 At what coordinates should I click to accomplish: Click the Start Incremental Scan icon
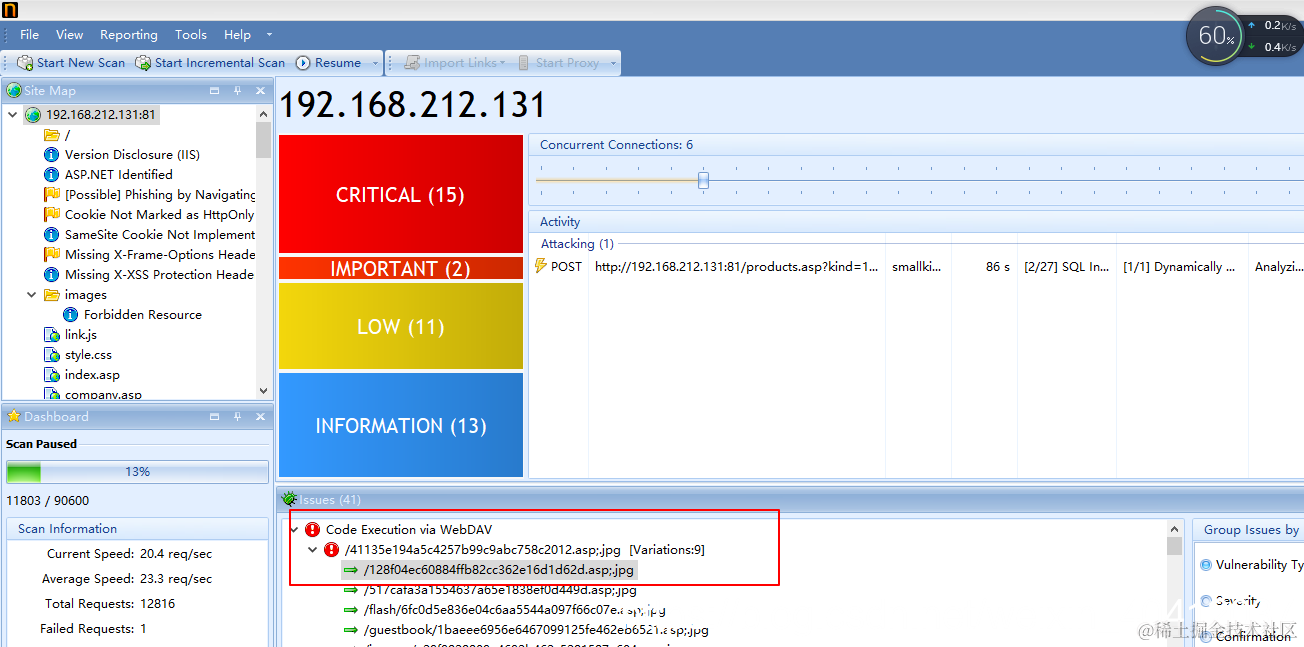[143, 62]
